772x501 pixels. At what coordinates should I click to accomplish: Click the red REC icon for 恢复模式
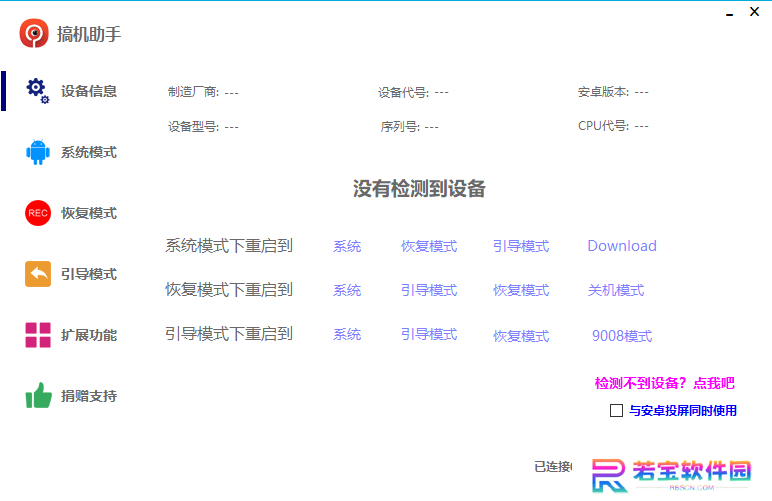point(38,213)
